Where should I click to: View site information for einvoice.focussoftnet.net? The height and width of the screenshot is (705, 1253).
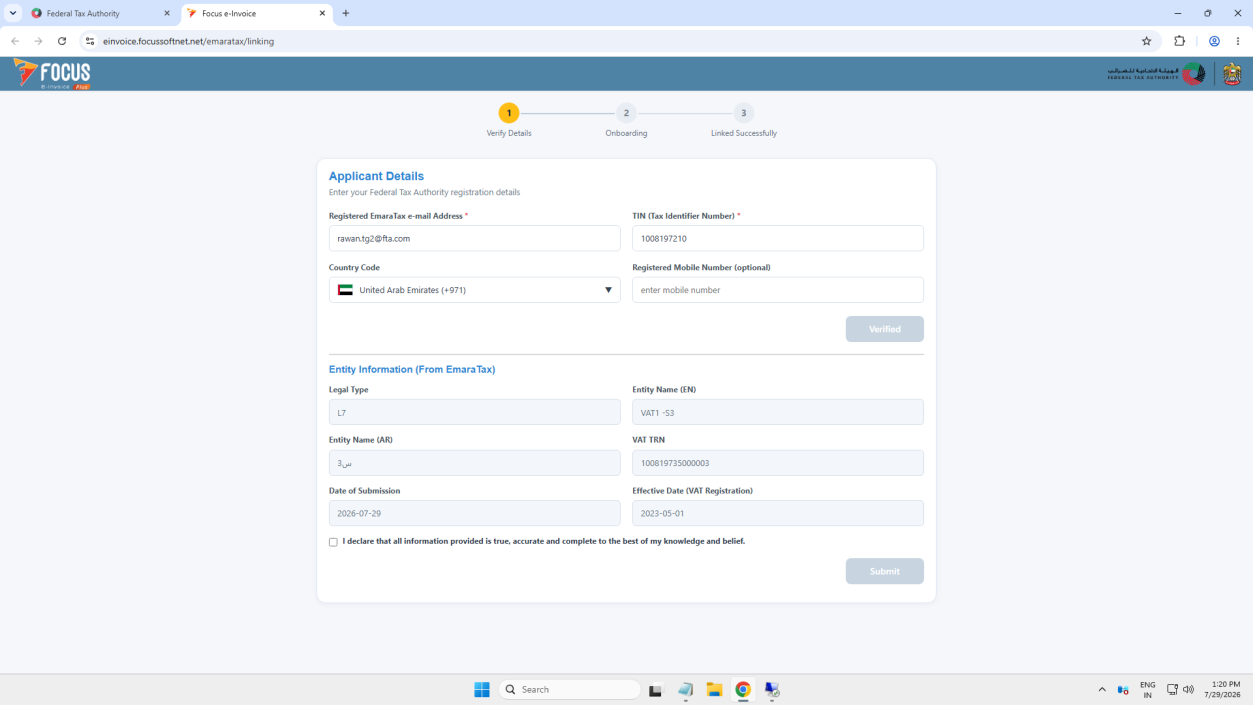(89, 41)
